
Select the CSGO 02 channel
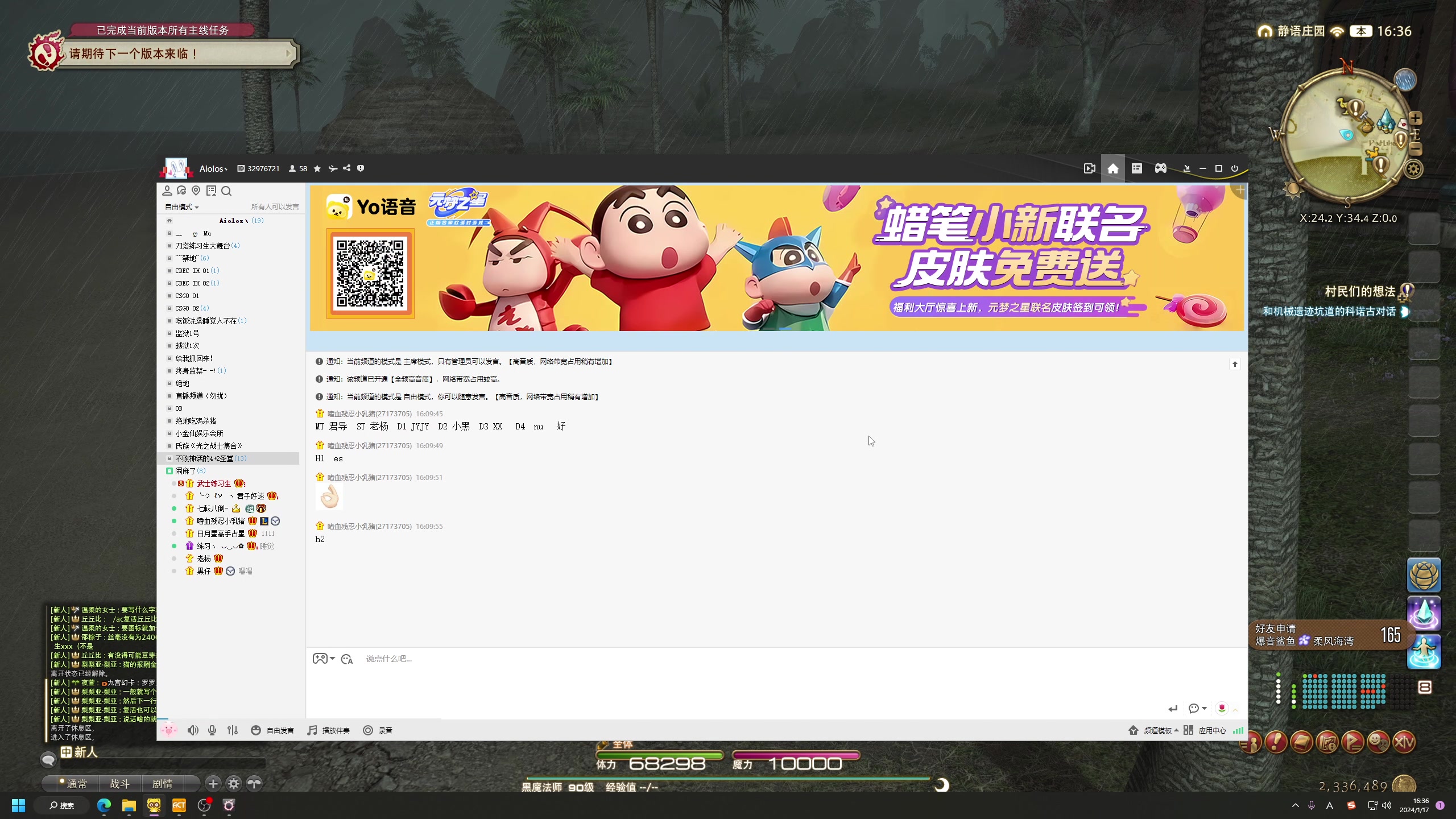point(192,308)
